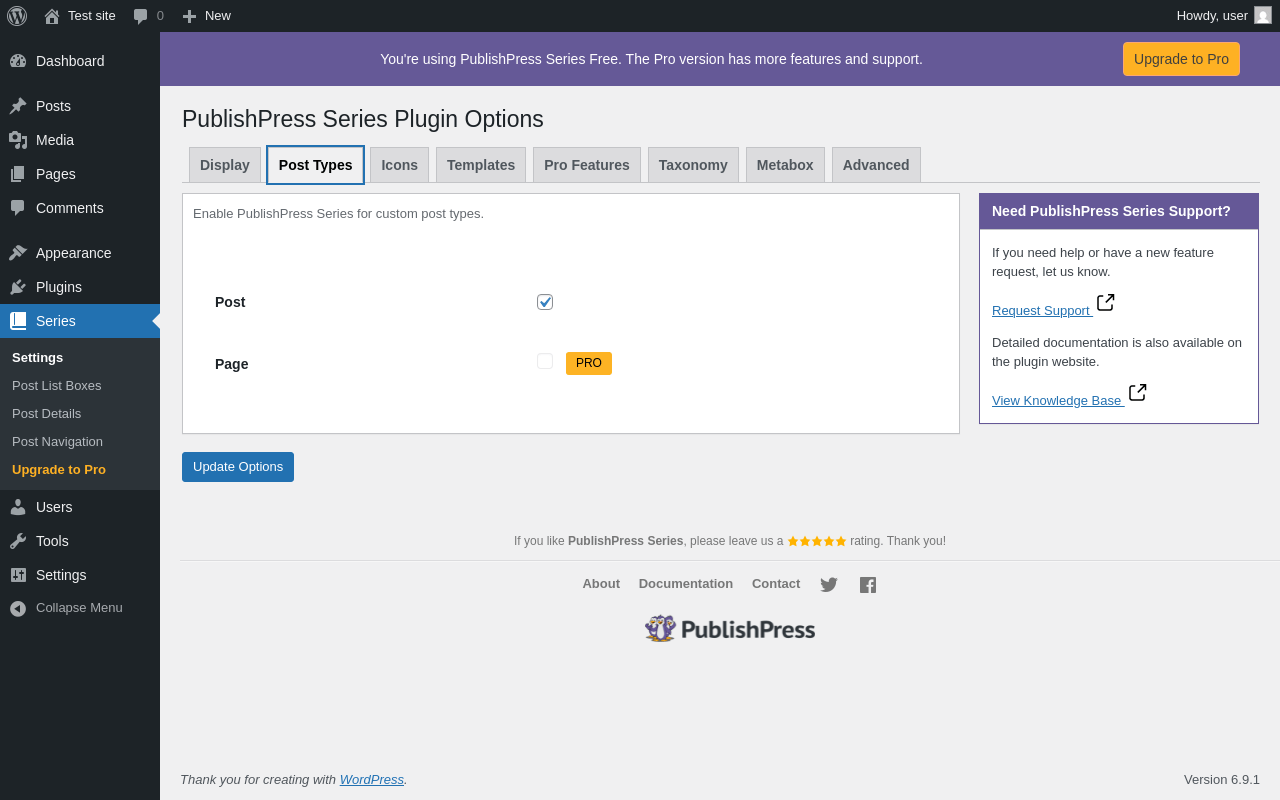This screenshot has width=1280, height=800.
Task: Click the Pages icon in sidebar
Action: [18, 174]
